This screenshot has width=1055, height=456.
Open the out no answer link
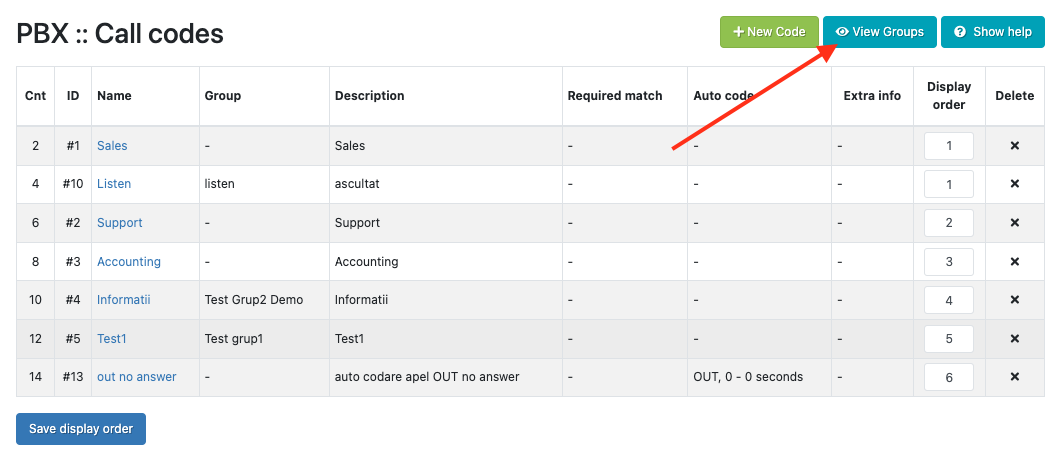tap(137, 377)
